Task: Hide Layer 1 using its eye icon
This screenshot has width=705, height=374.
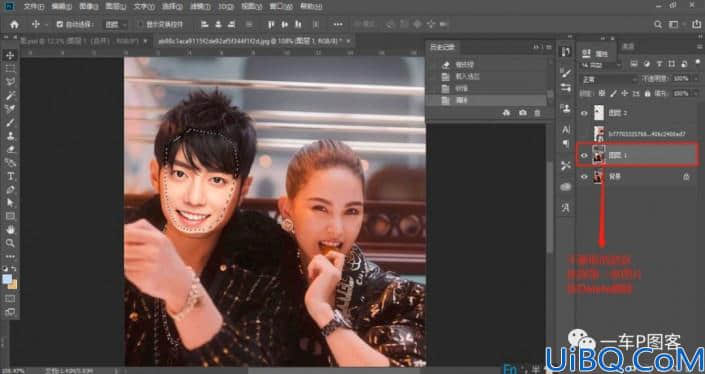Action: point(584,156)
